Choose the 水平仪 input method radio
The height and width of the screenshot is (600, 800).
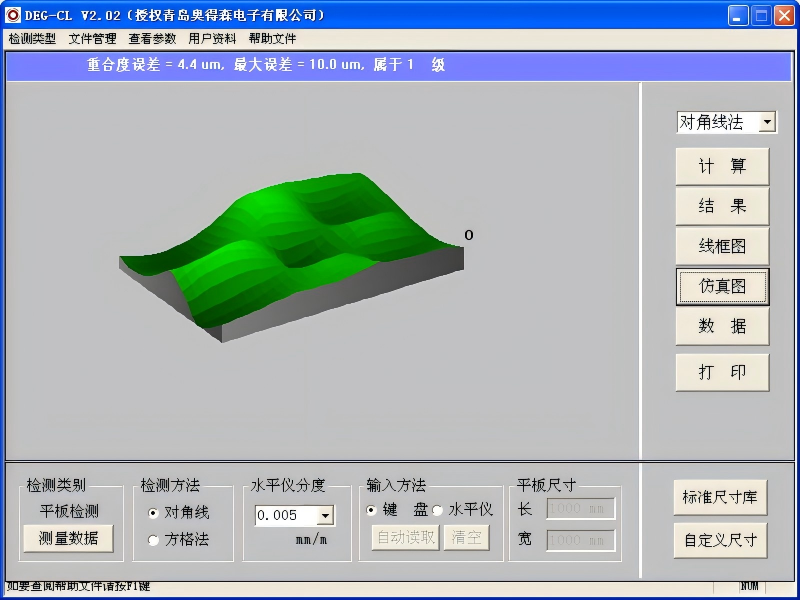[x=438, y=510]
